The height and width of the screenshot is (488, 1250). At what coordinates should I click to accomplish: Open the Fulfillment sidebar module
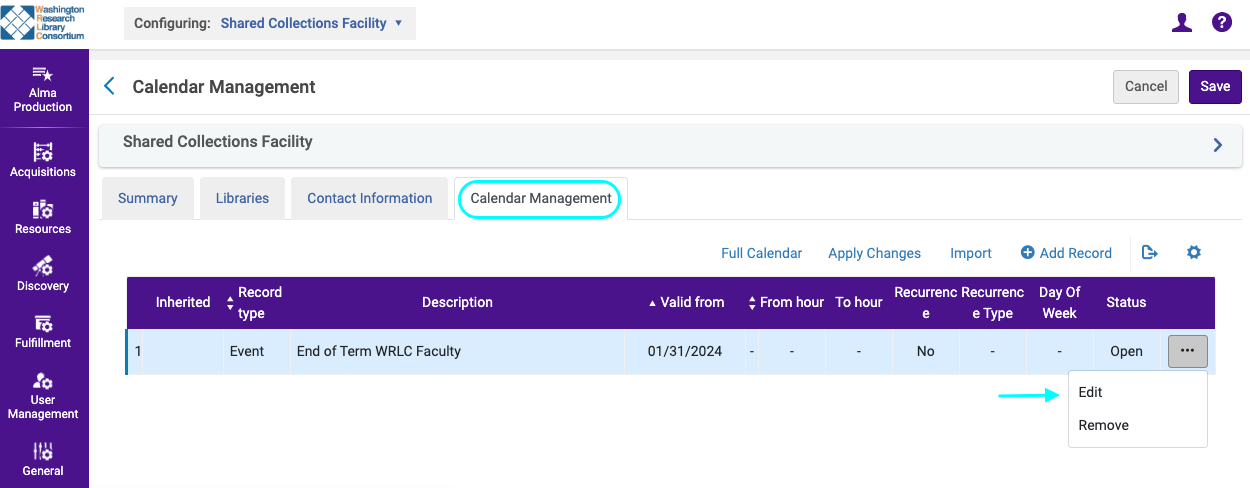[43, 330]
